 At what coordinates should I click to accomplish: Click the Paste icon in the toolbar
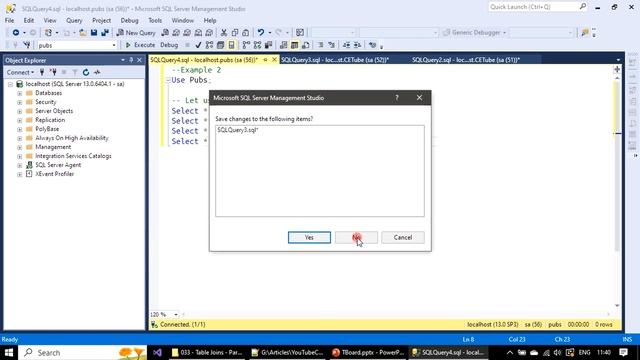coord(245,33)
